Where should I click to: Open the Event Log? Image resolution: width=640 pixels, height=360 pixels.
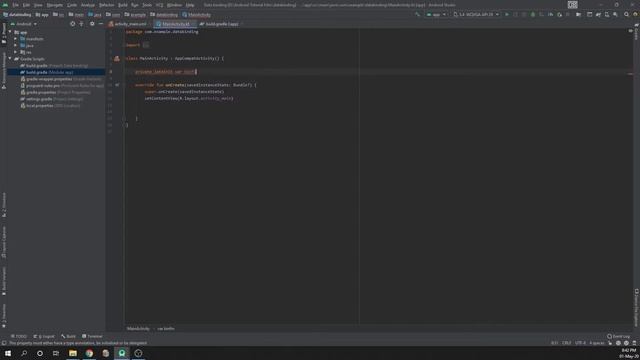point(618,336)
